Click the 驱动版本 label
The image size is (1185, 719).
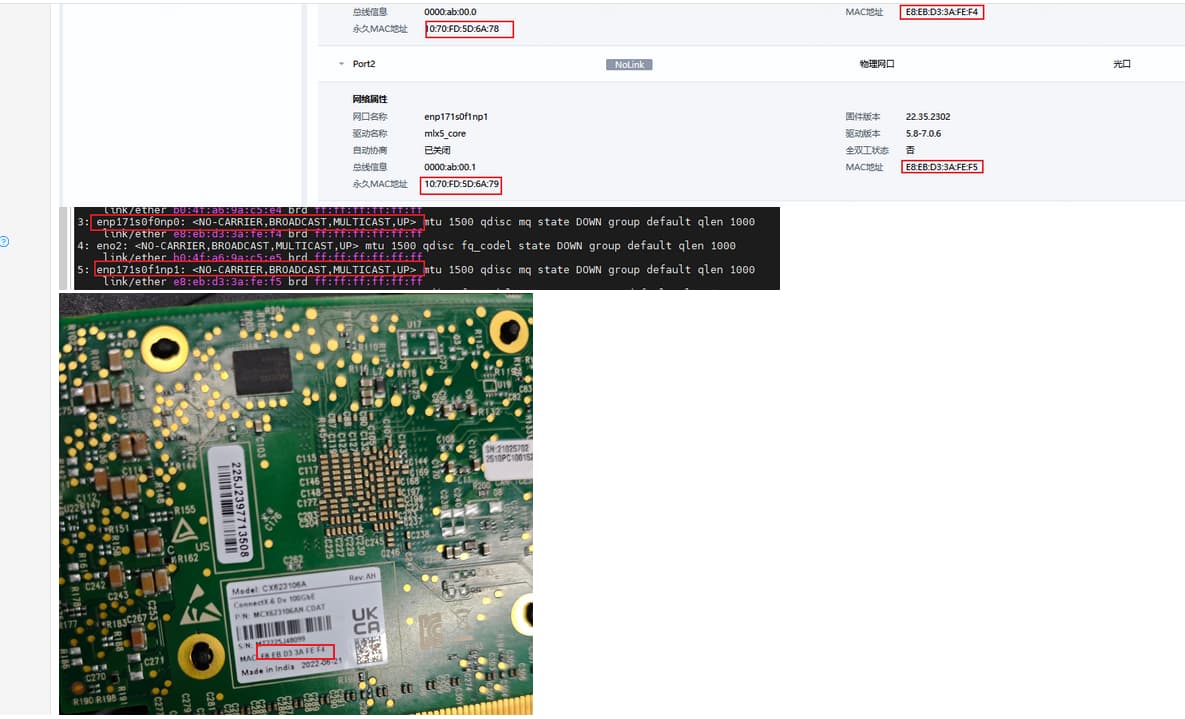point(862,134)
